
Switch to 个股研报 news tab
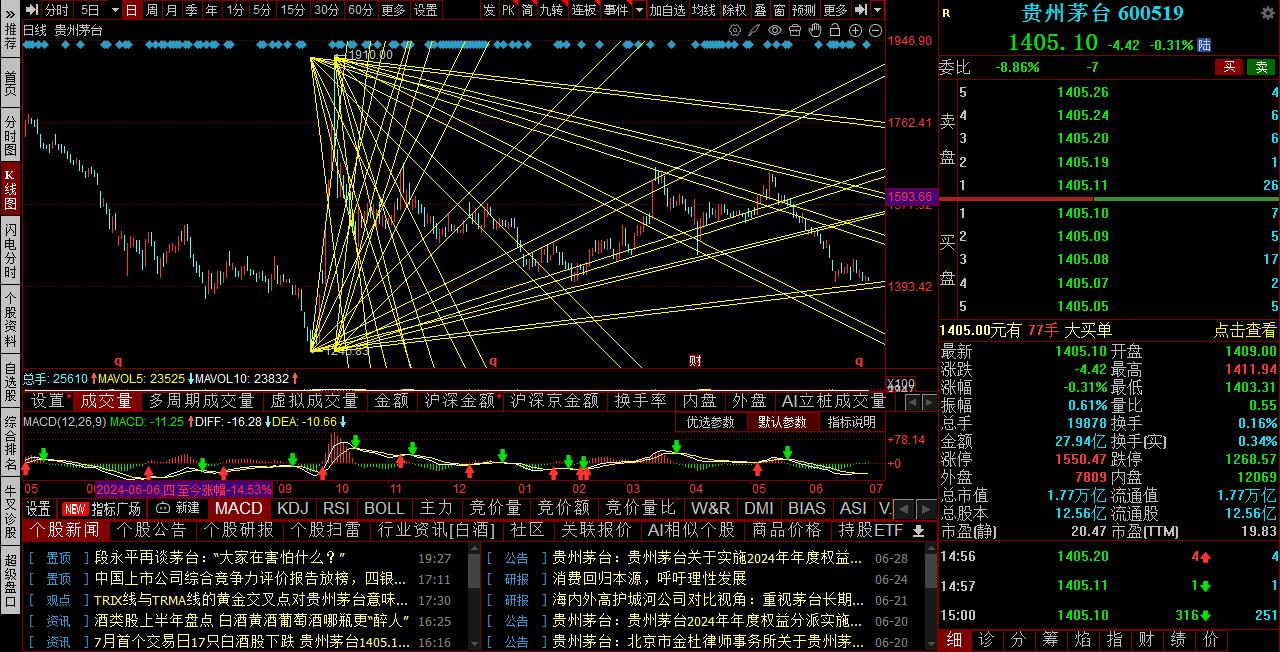(x=239, y=530)
